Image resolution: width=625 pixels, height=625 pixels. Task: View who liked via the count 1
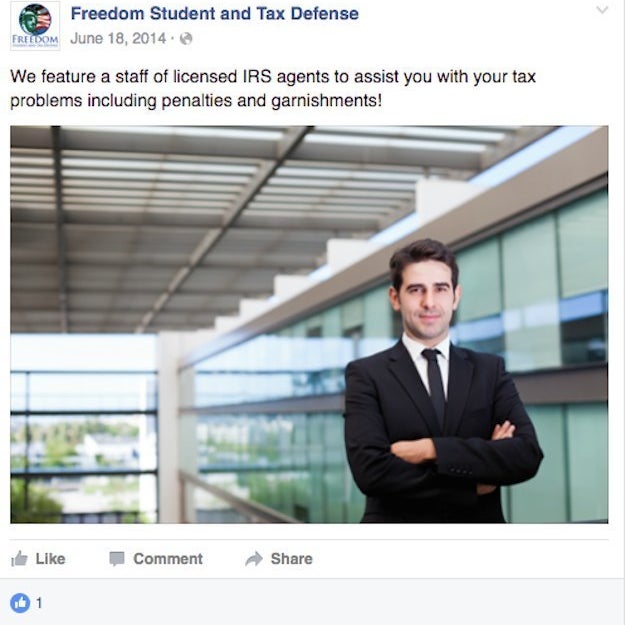point(39,603)
